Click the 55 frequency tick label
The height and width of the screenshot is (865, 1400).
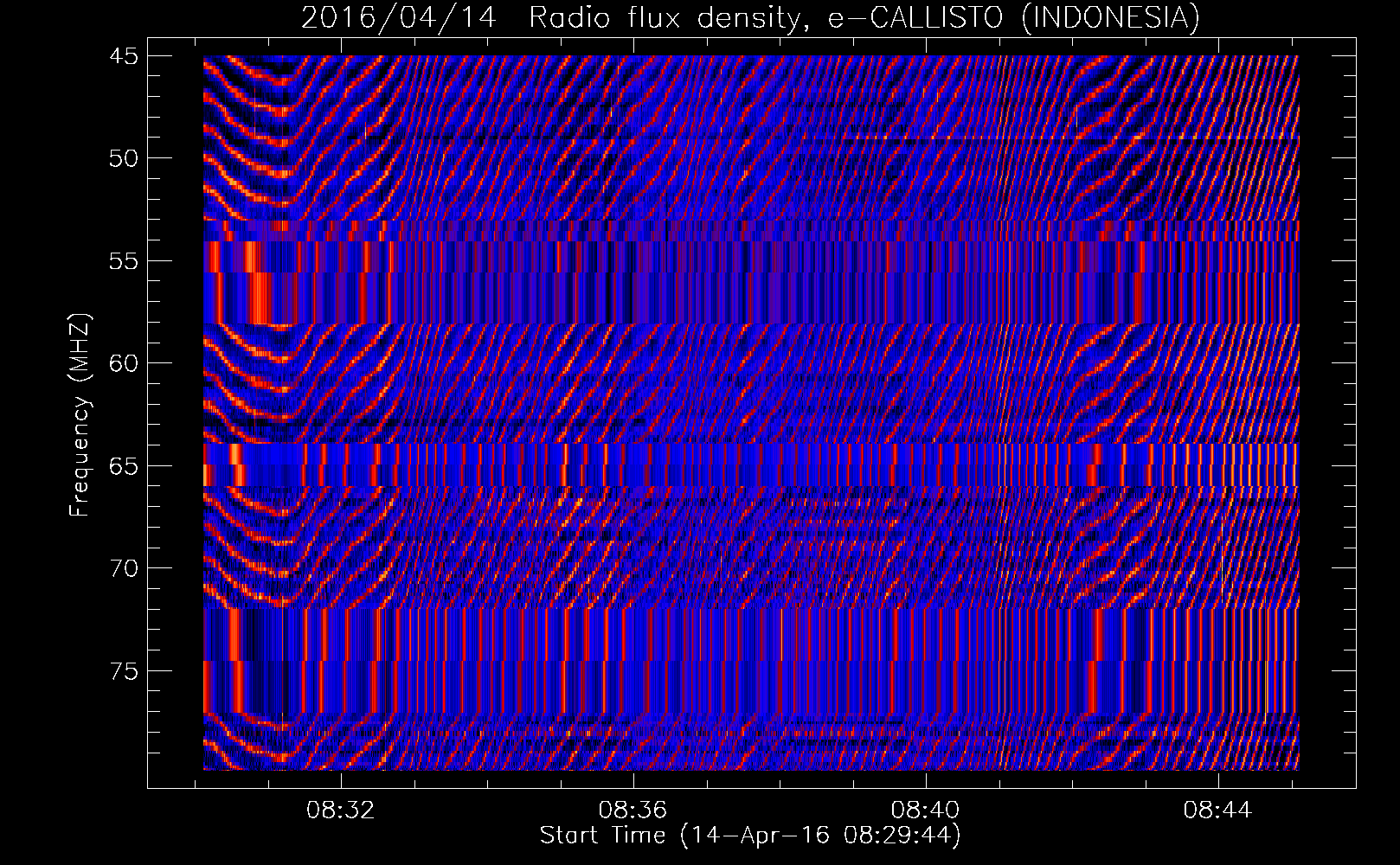(123, 261)
